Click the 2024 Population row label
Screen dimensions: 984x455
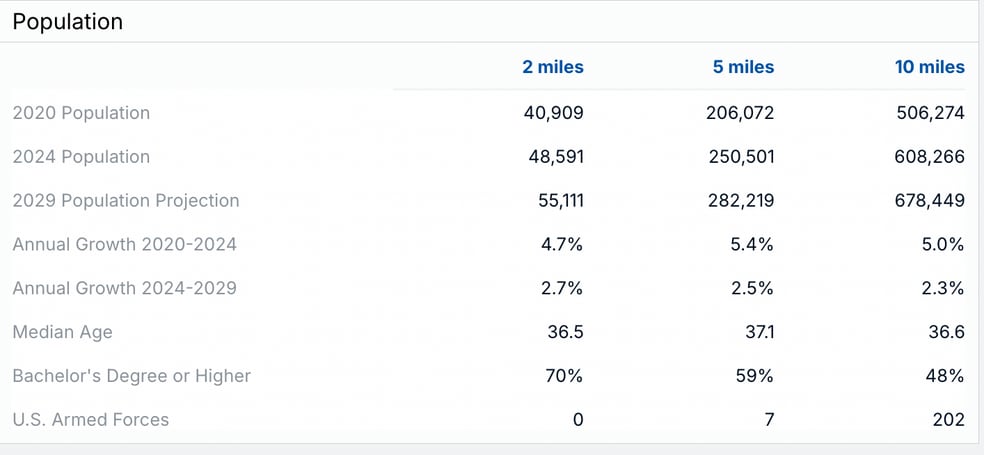pos(81,157)
